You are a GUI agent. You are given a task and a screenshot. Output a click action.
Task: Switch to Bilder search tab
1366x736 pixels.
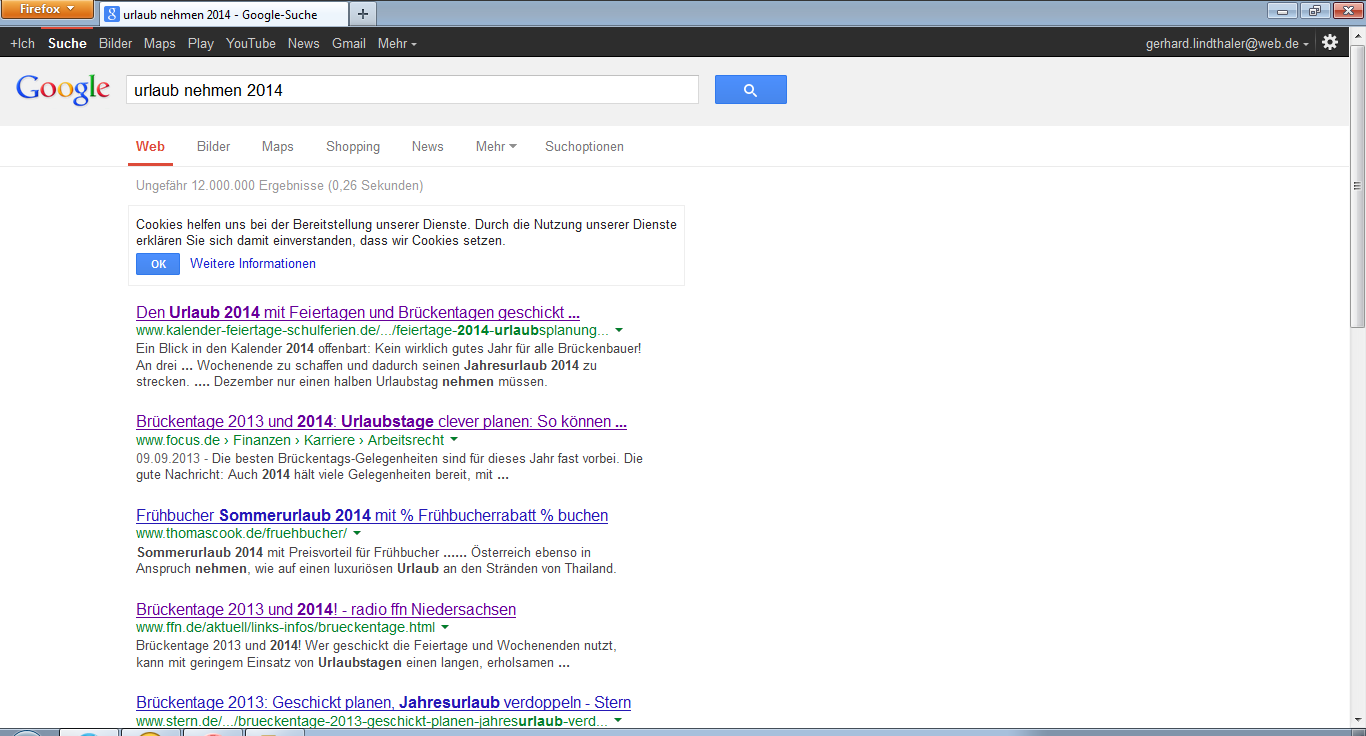[213, 146]
